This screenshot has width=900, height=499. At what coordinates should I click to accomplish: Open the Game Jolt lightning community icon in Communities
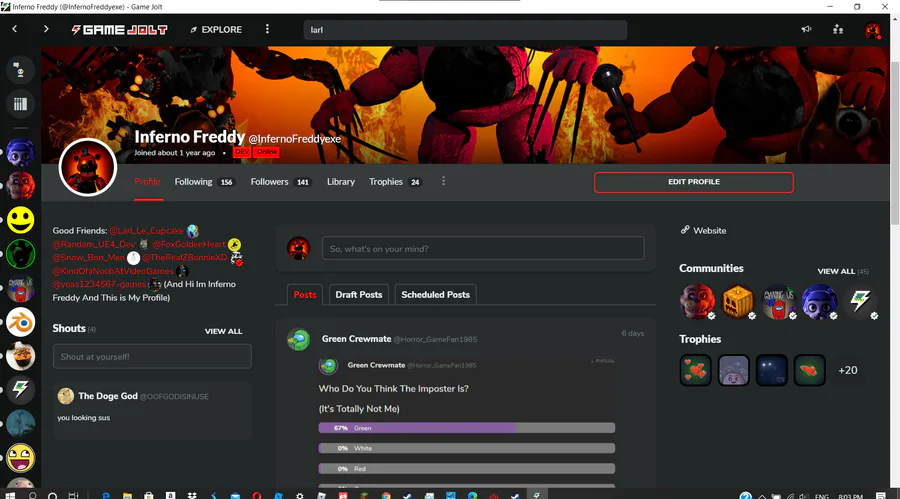pos(860,301)
